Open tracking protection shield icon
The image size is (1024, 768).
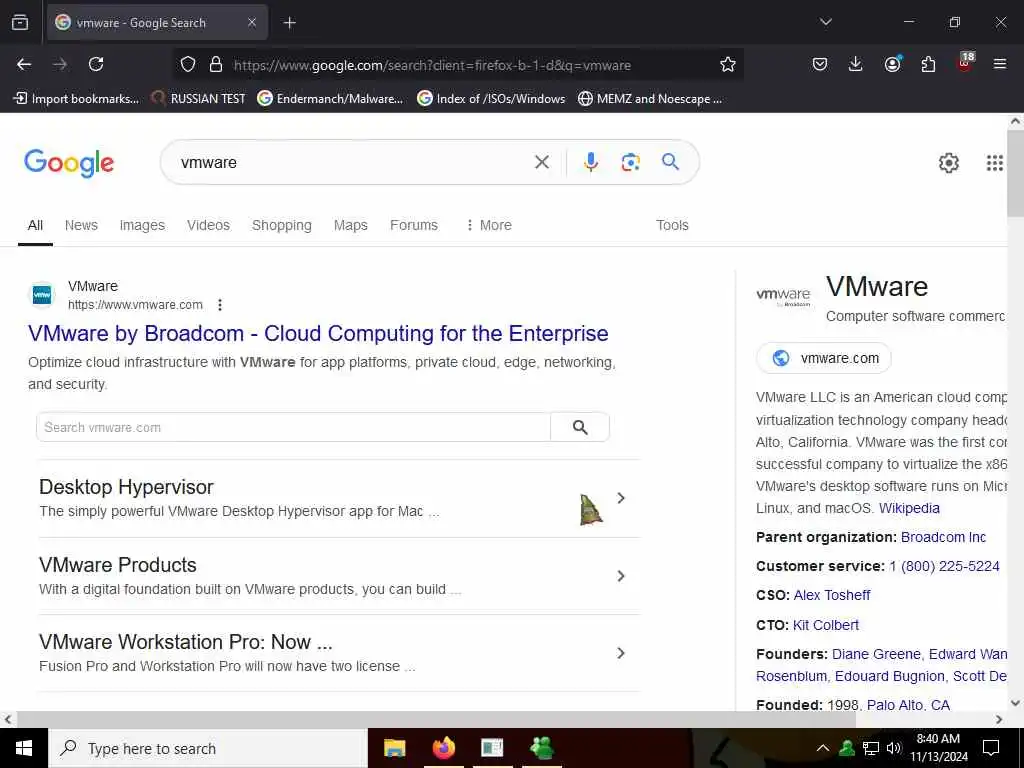point(188,64)
